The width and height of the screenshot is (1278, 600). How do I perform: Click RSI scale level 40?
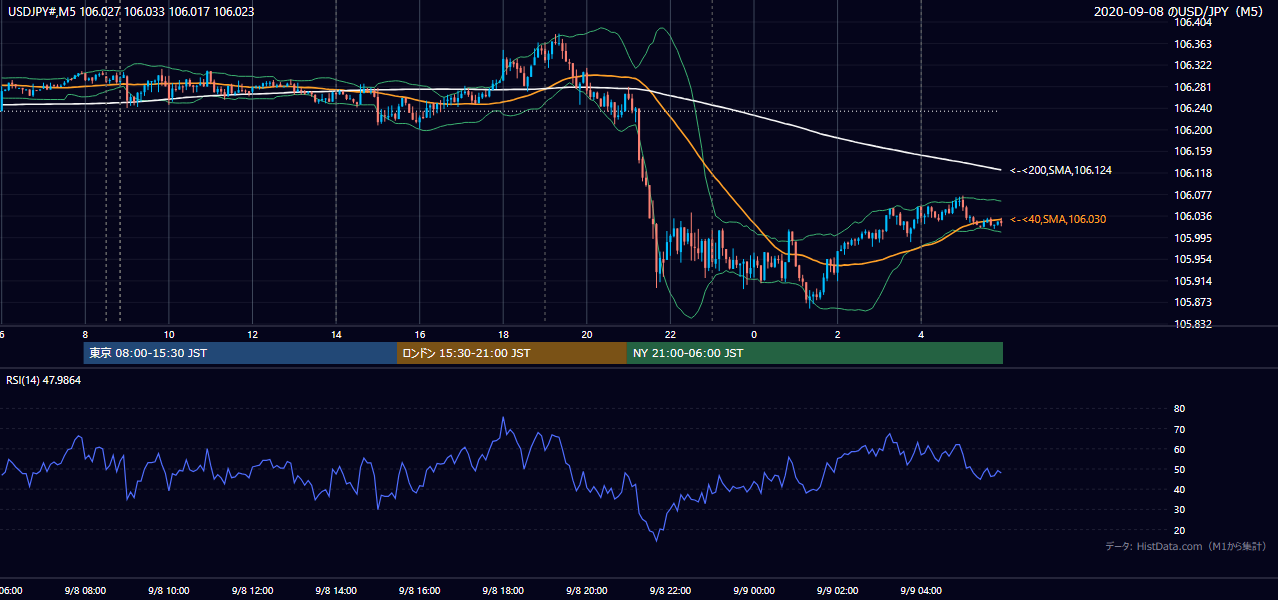click(1179, 489)
